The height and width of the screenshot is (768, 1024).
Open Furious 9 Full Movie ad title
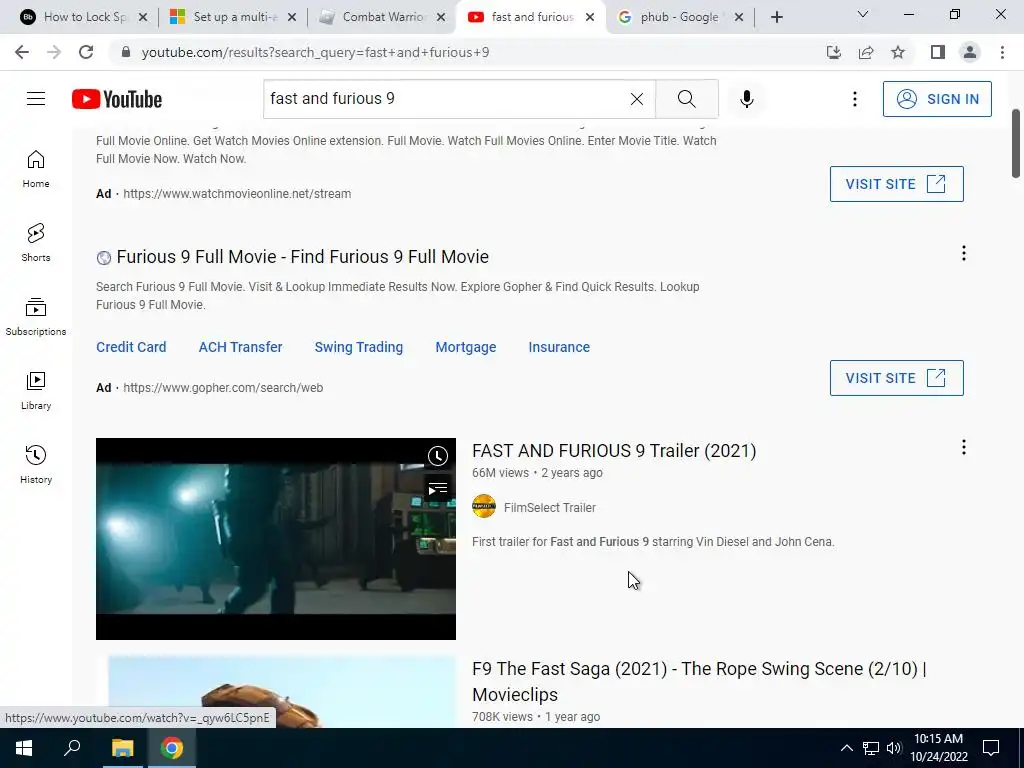(302, 257)
